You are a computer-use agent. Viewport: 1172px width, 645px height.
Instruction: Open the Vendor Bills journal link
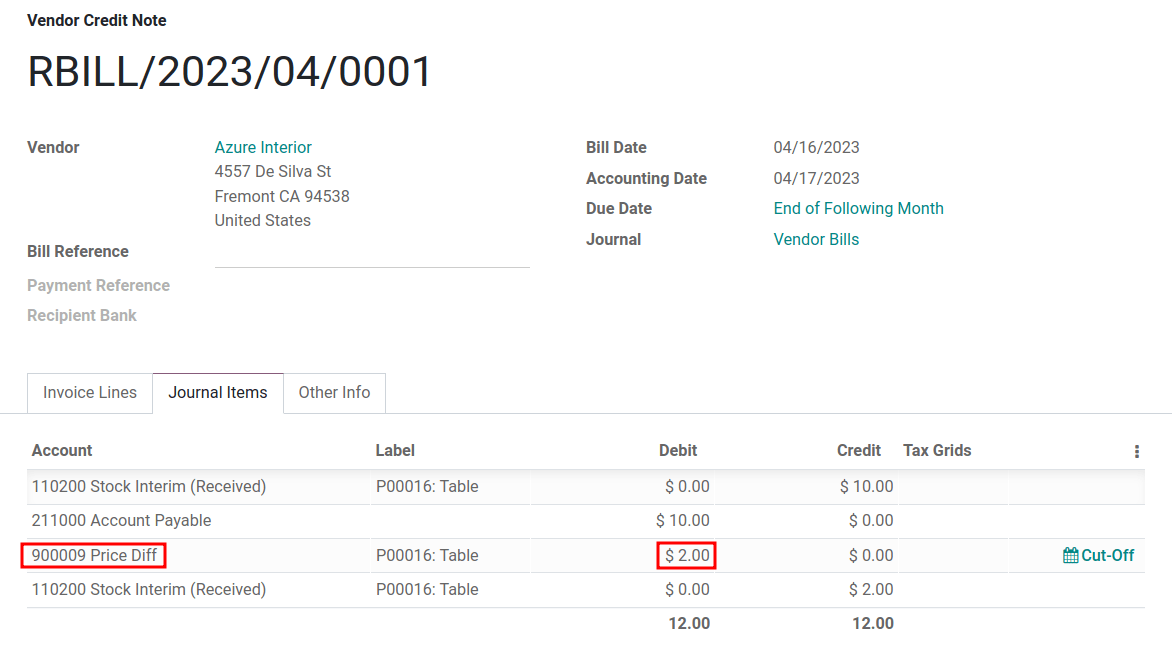[816, 240]
